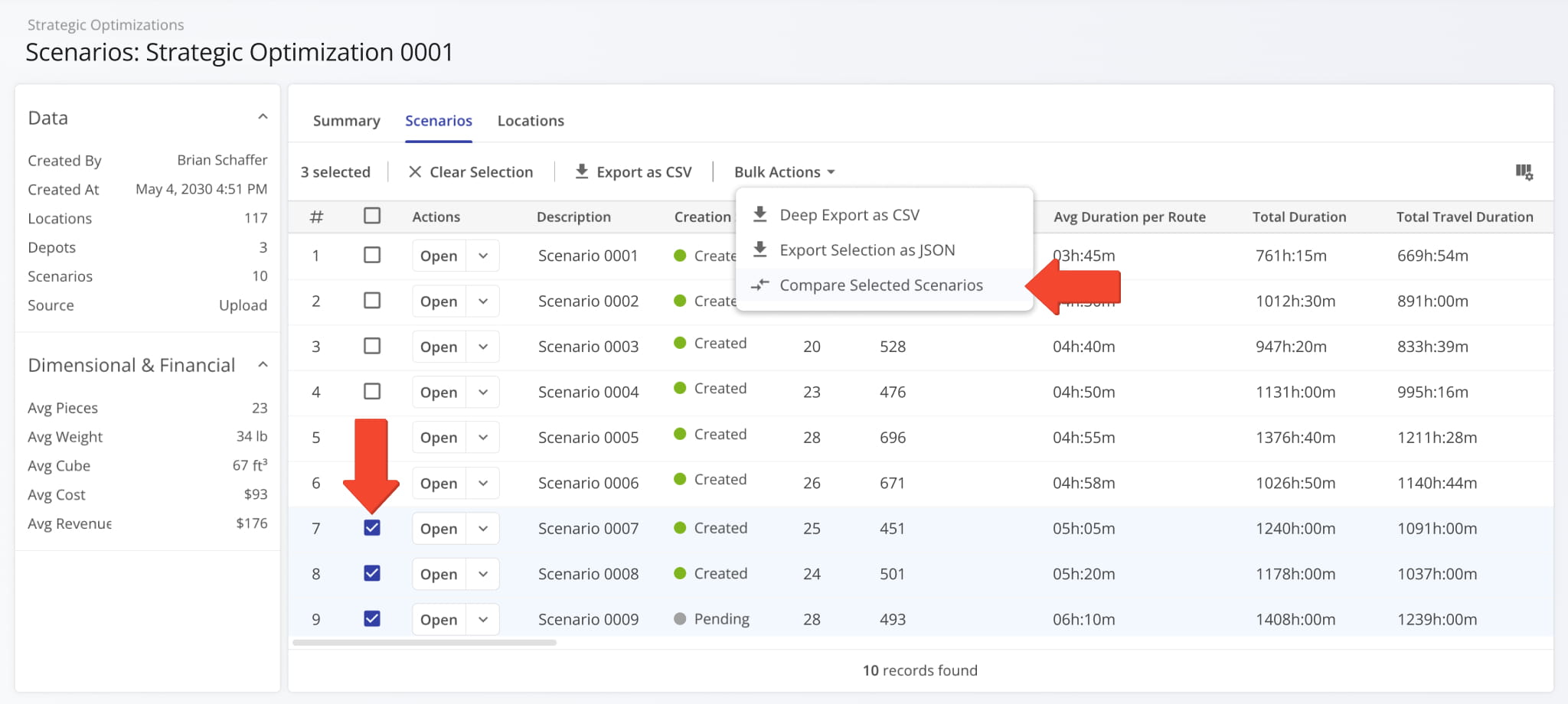Switch to the Locations tab
This screenshot has height=704, width=1568.
click(531, 121)
